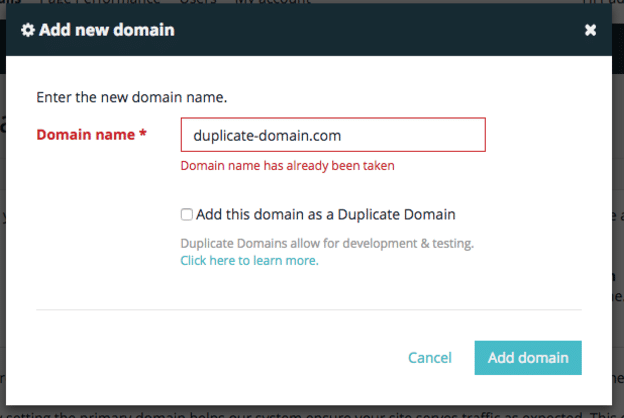The width and height of the screenshot is (624, 418).
Task: Click the 'Add new domain' title text
Action: tap(106, 30)
